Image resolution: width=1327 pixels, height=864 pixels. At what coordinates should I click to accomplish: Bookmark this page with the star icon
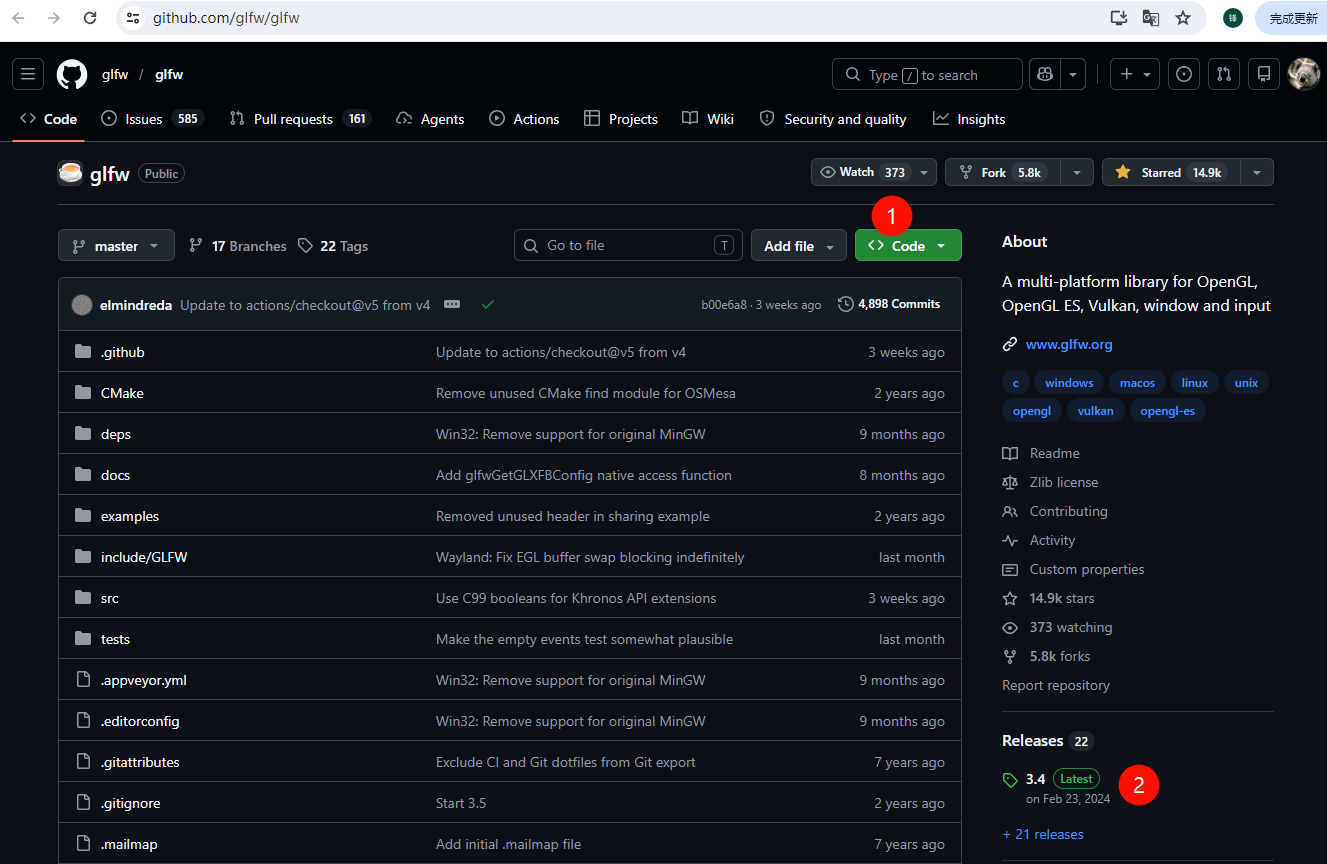1183,18
